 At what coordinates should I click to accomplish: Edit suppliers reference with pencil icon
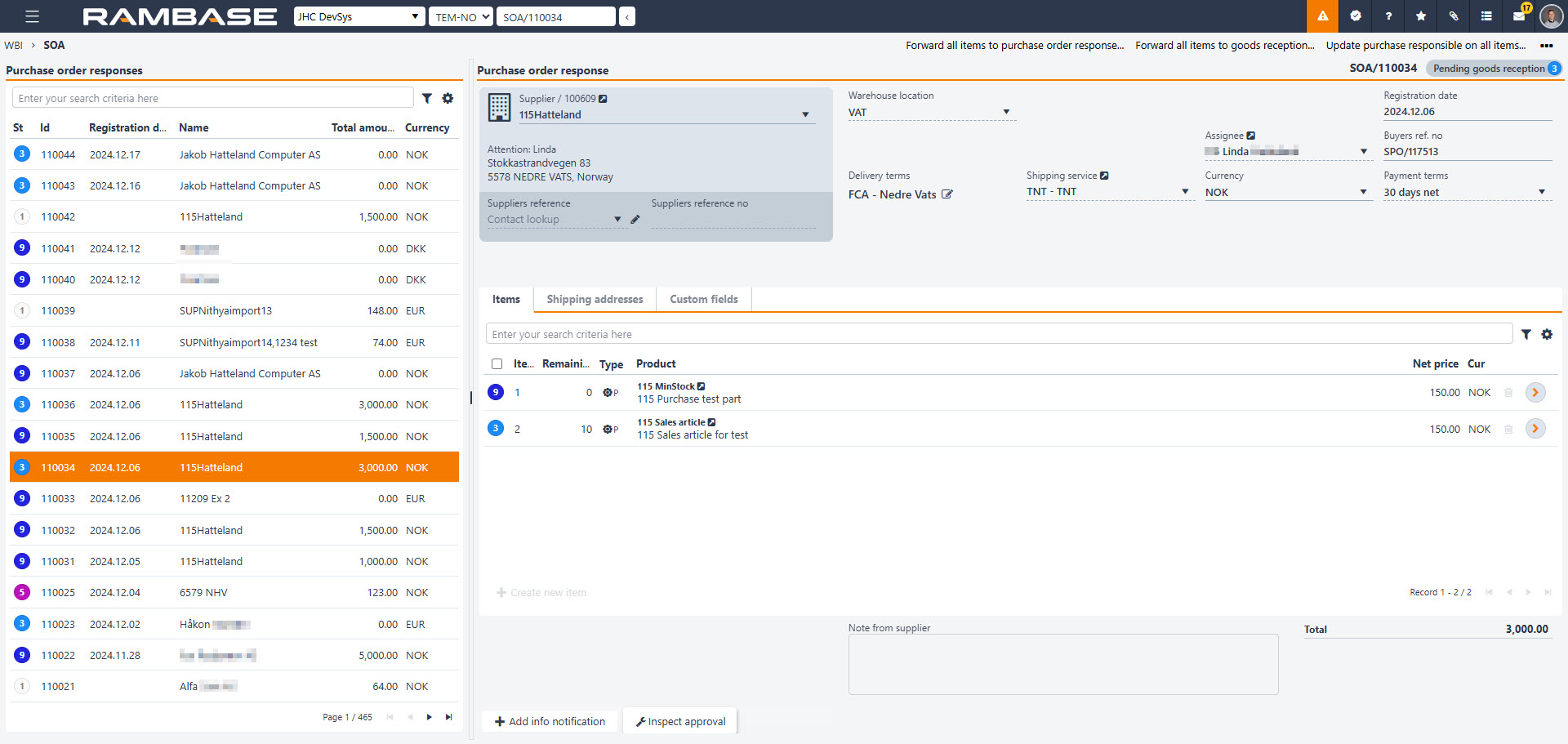click(x=635, y=220)
